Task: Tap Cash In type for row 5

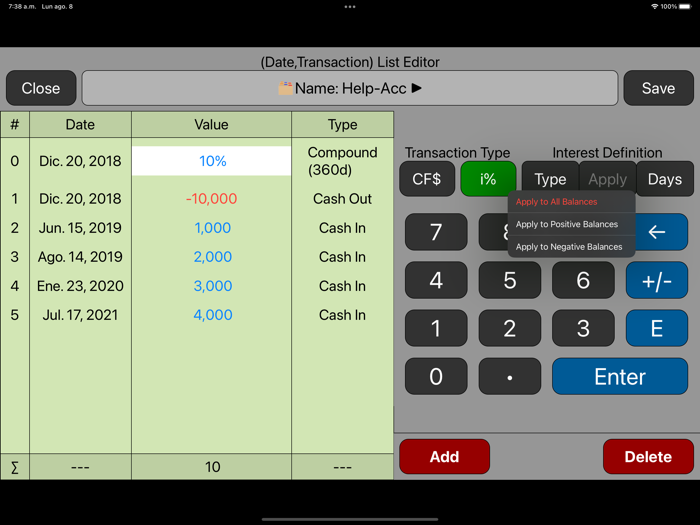Action: (342, 315)
